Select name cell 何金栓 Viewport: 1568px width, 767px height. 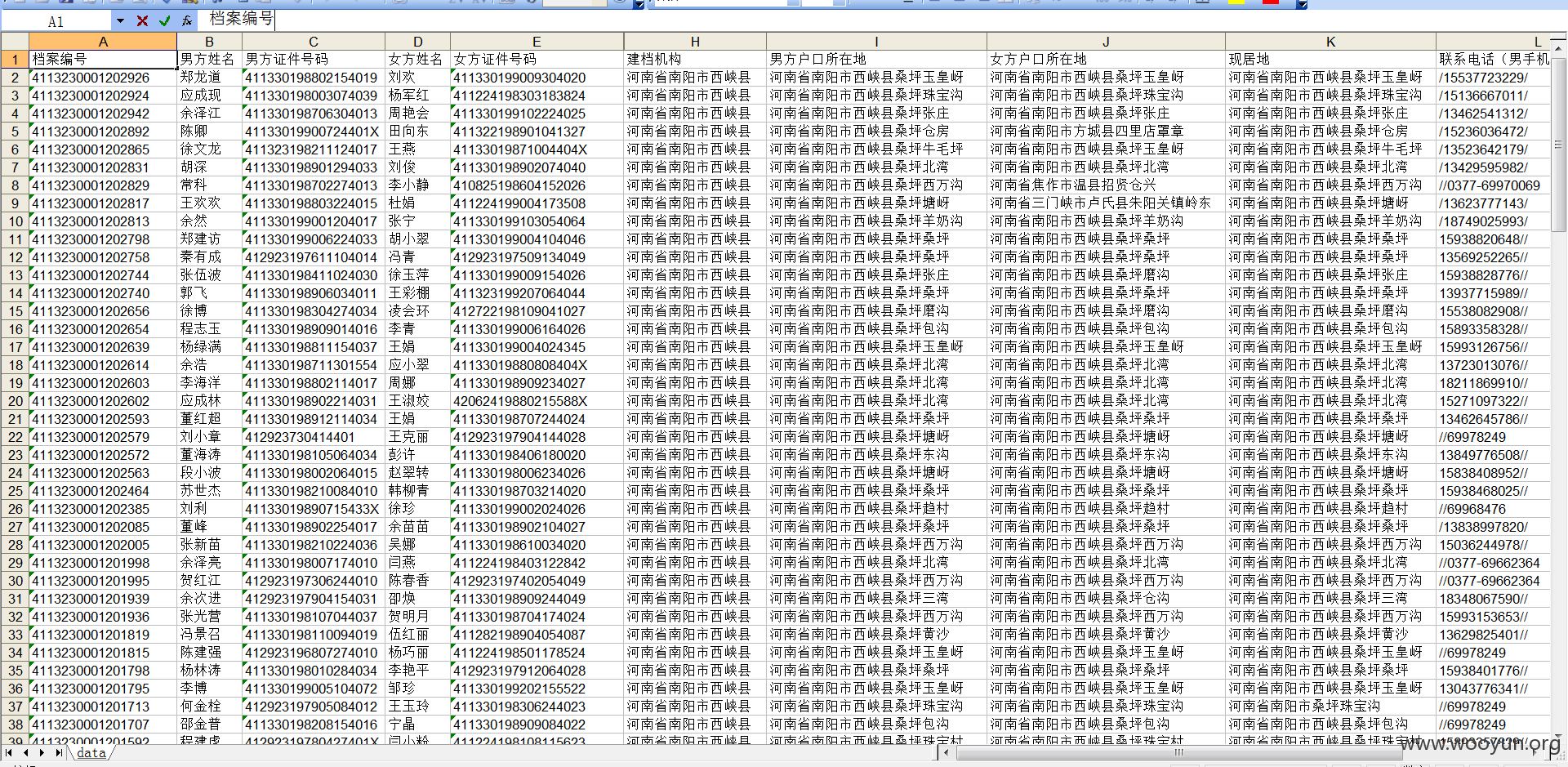coord(209,707)
